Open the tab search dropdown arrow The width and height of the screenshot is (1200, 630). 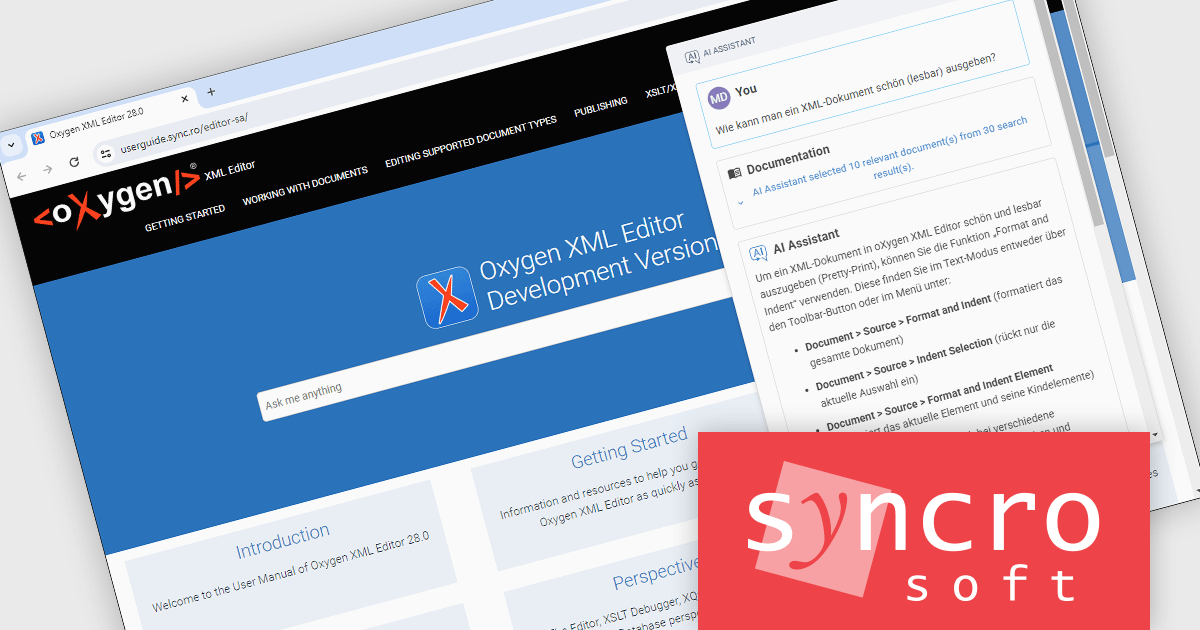[x=9, y=144]
